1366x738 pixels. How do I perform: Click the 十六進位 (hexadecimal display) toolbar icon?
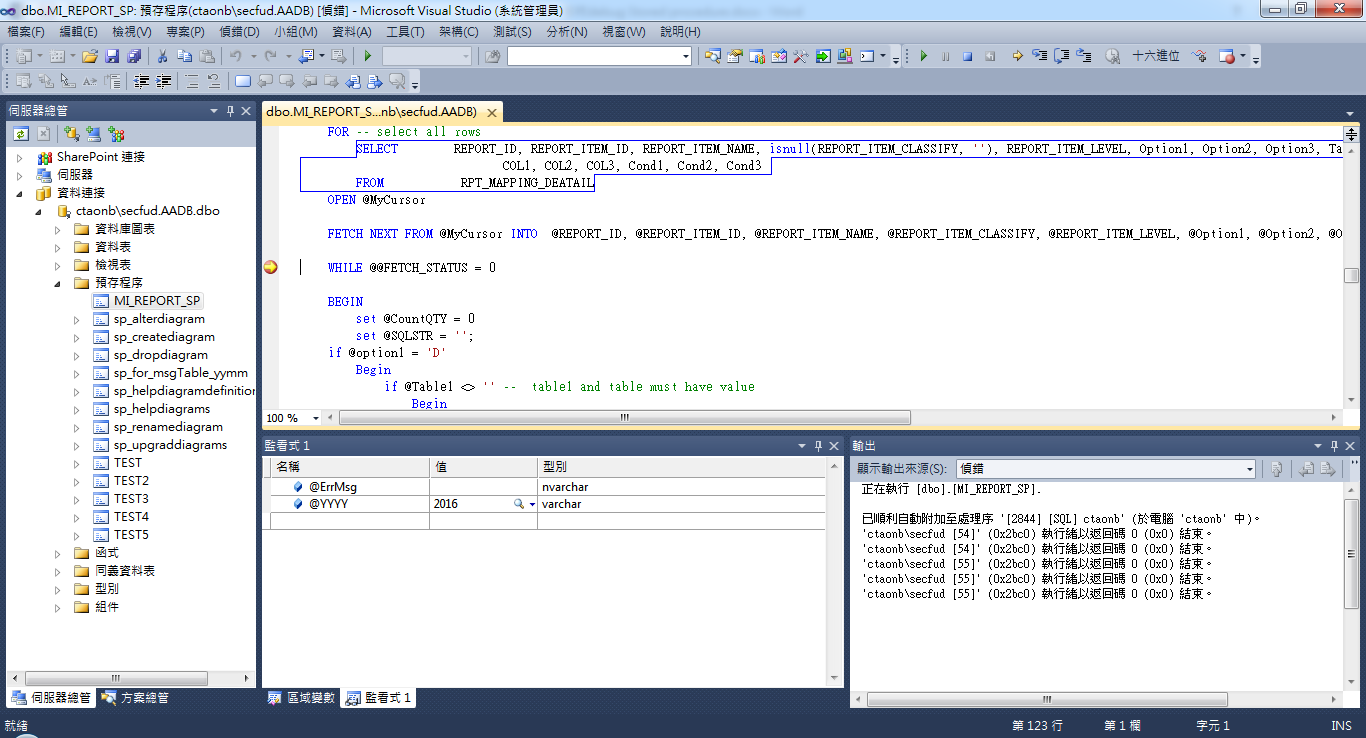coord(1156,56)
